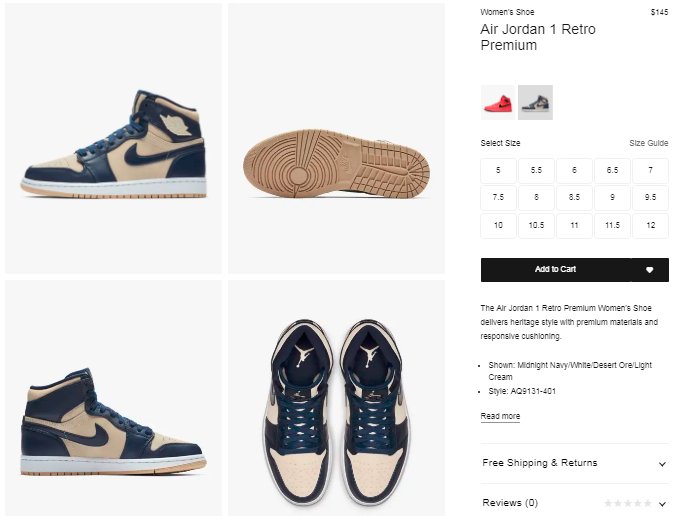The height and width of the screenshot is (516, 696).
Task: Click the review star rating icons
Action: (628, 503)
